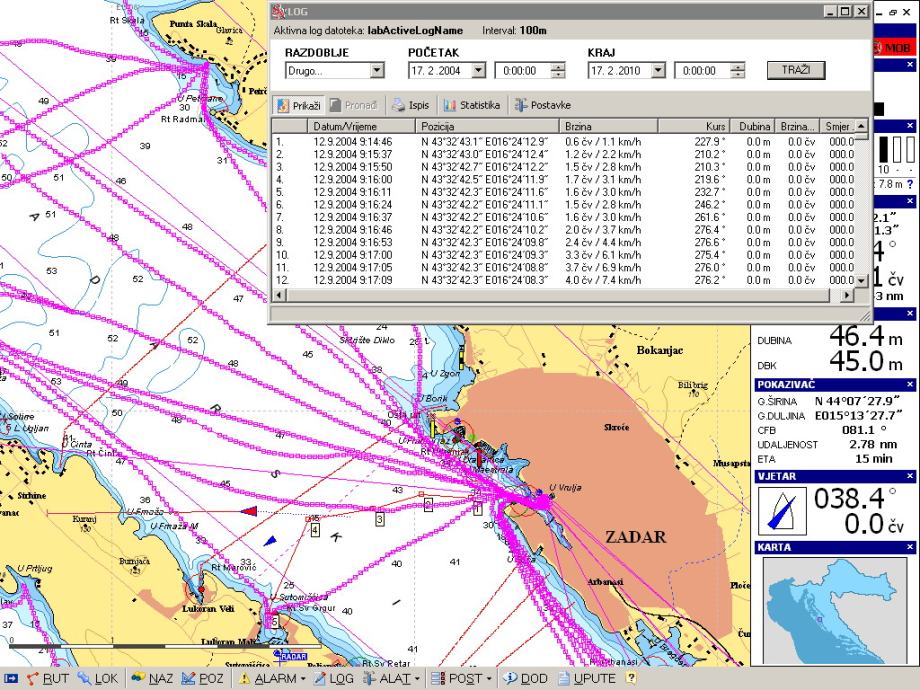Sort by the Datum/Vrijeme column header
Screen dimensions: 920x690
[361, 126]
